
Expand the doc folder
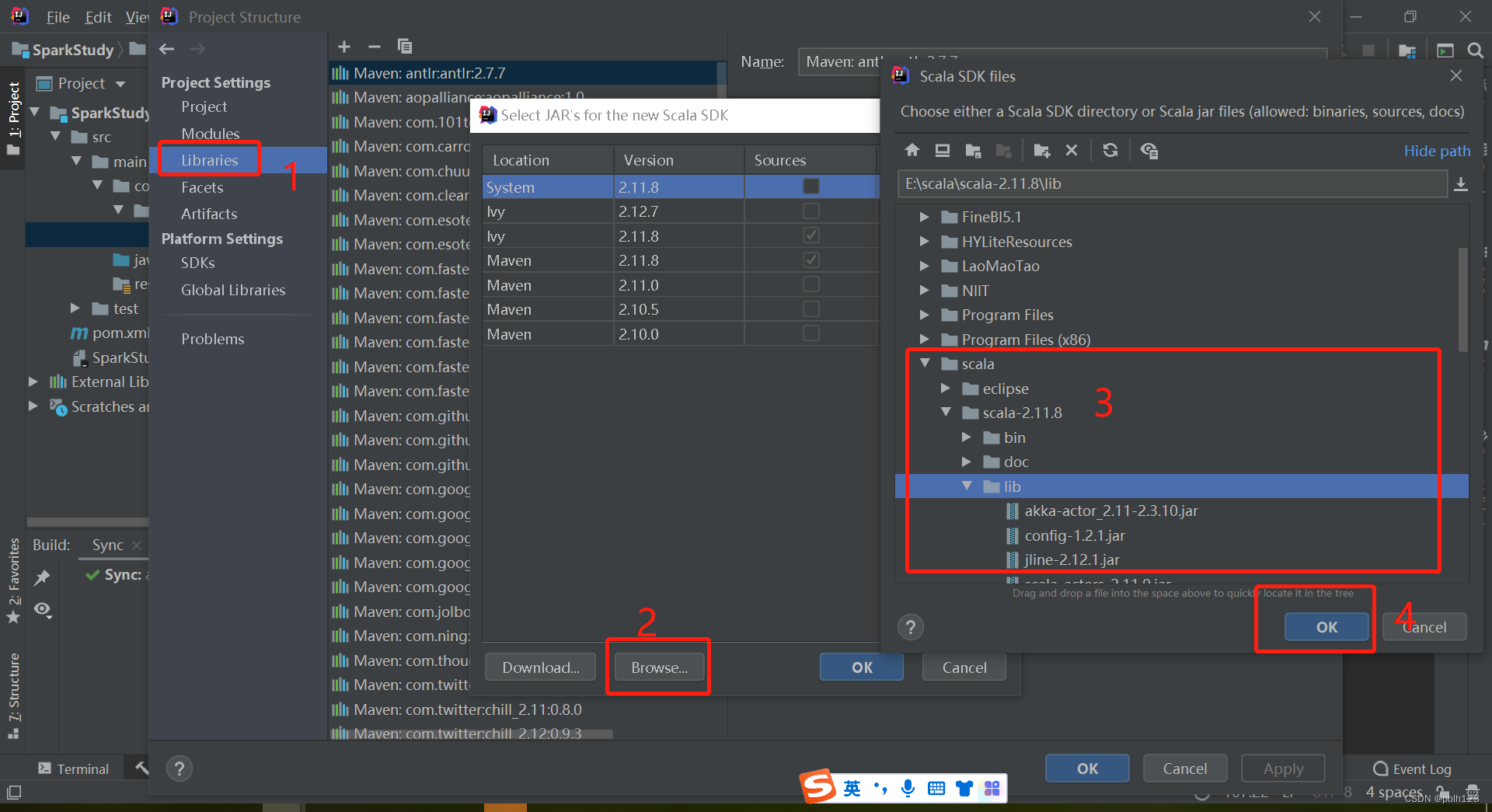pos(967,462)
